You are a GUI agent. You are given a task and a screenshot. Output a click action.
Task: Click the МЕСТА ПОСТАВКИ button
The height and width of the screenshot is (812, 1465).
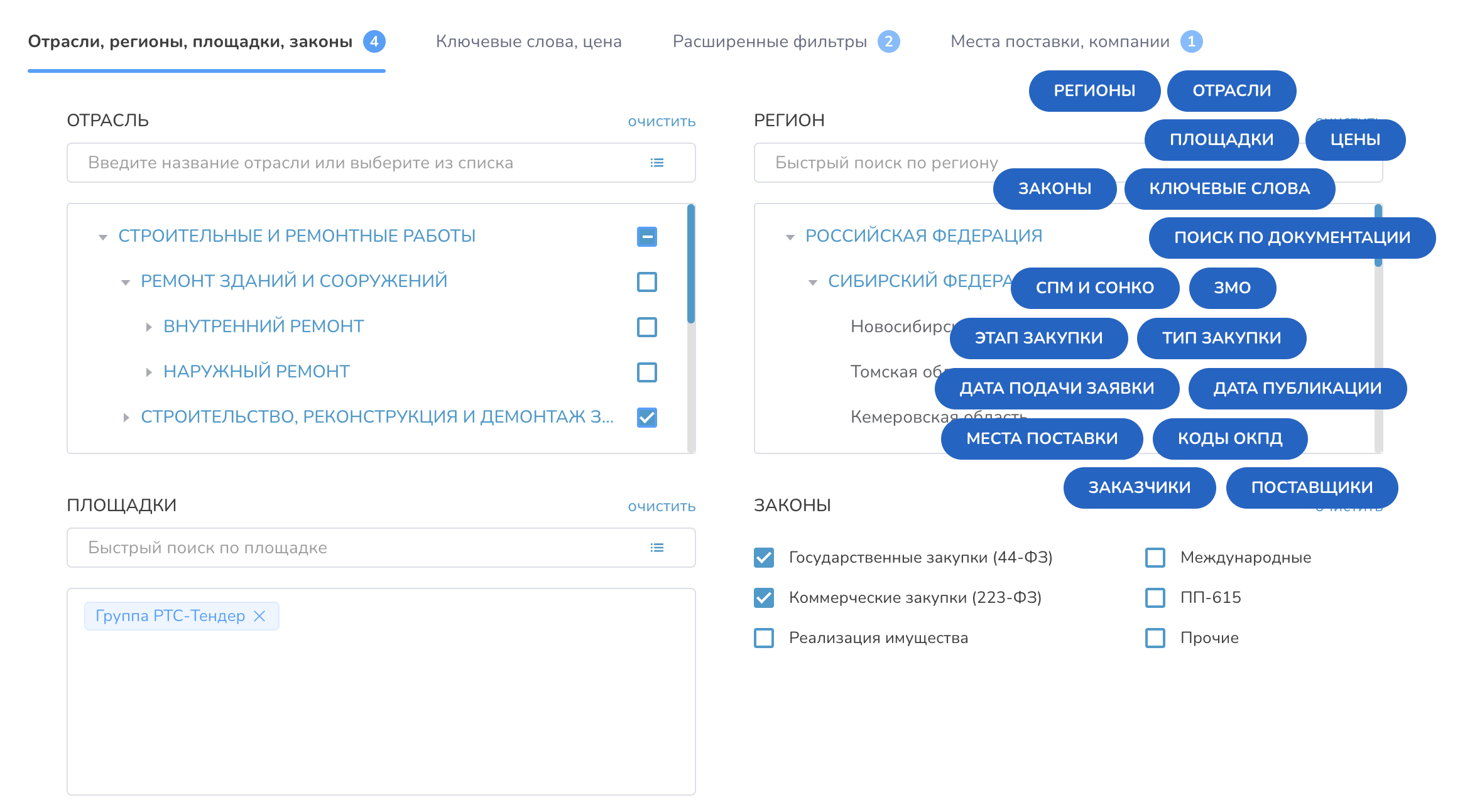(1042, 439)
